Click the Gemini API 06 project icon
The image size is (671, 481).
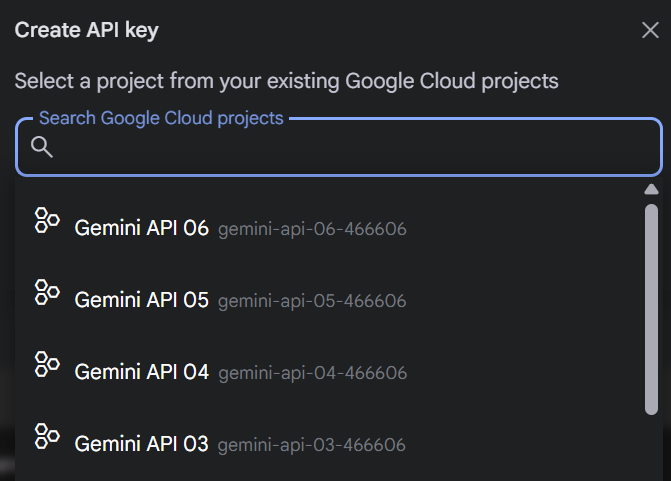pyautogui.click(x=47, y=220)
